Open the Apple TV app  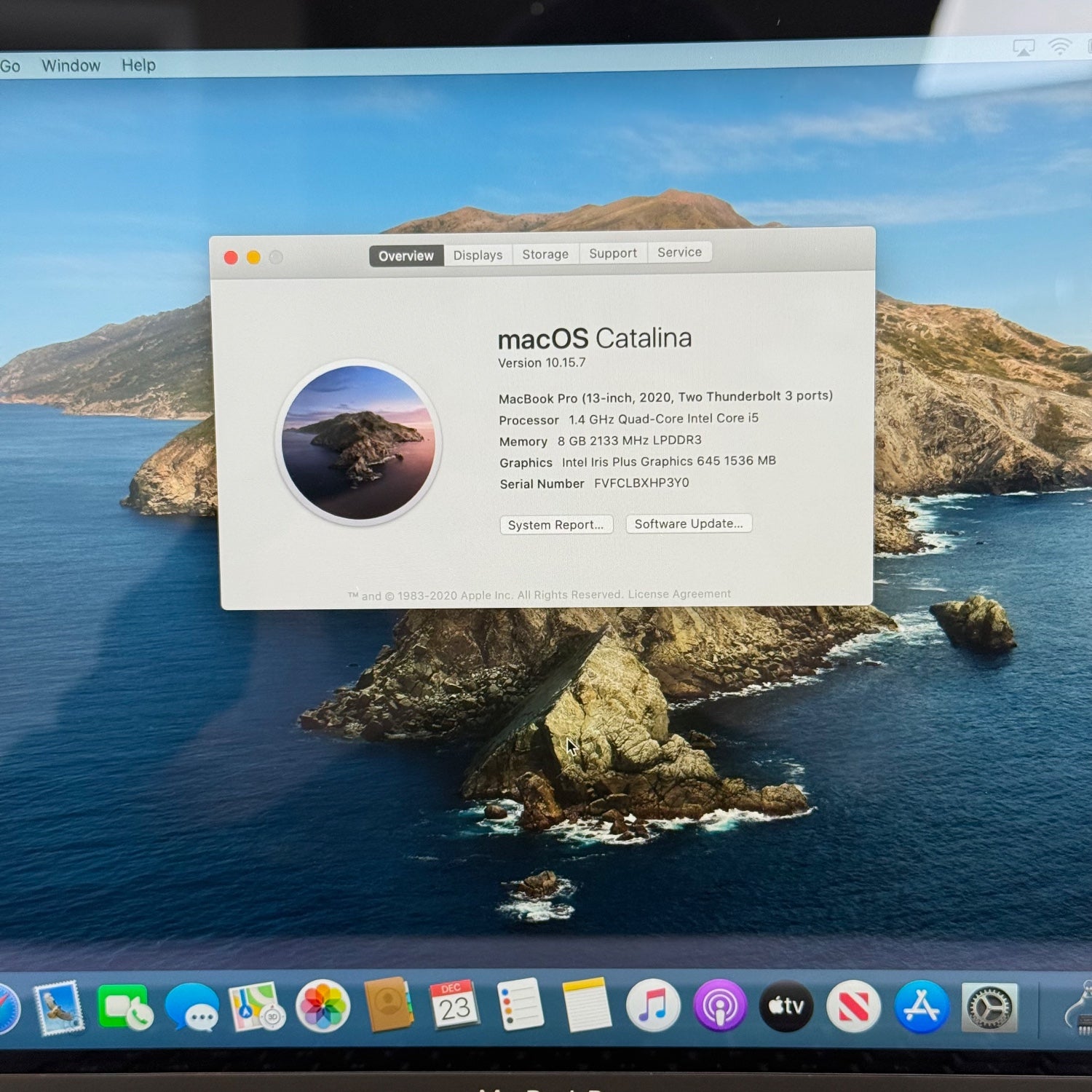click(x=786, y=1006)
